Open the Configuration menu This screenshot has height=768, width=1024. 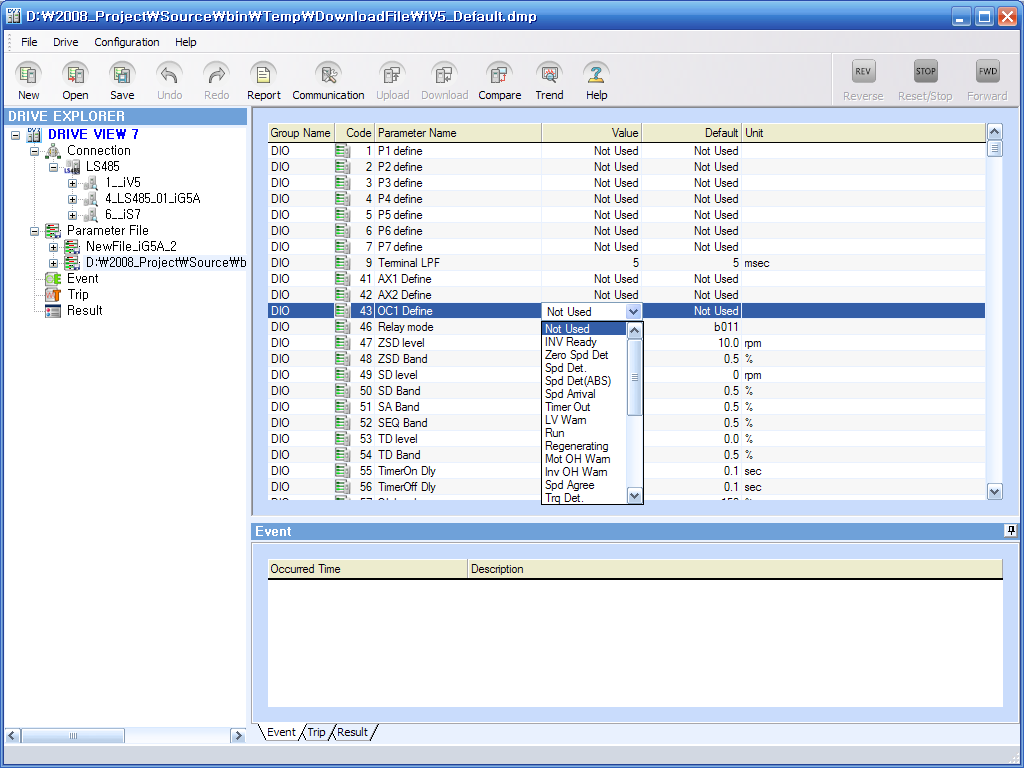tap(126, 42)
